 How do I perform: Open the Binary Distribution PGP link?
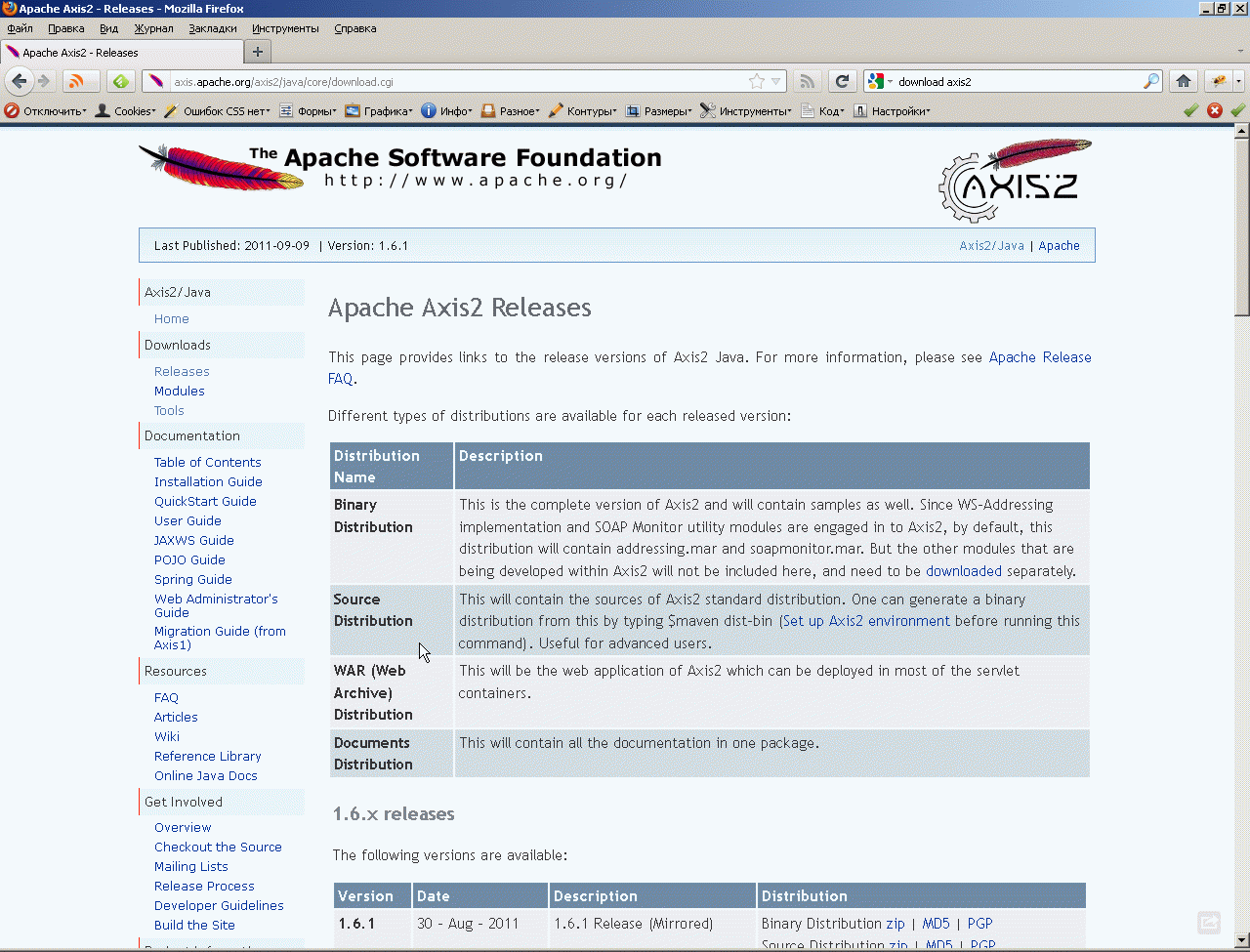[x=979, y=924]
